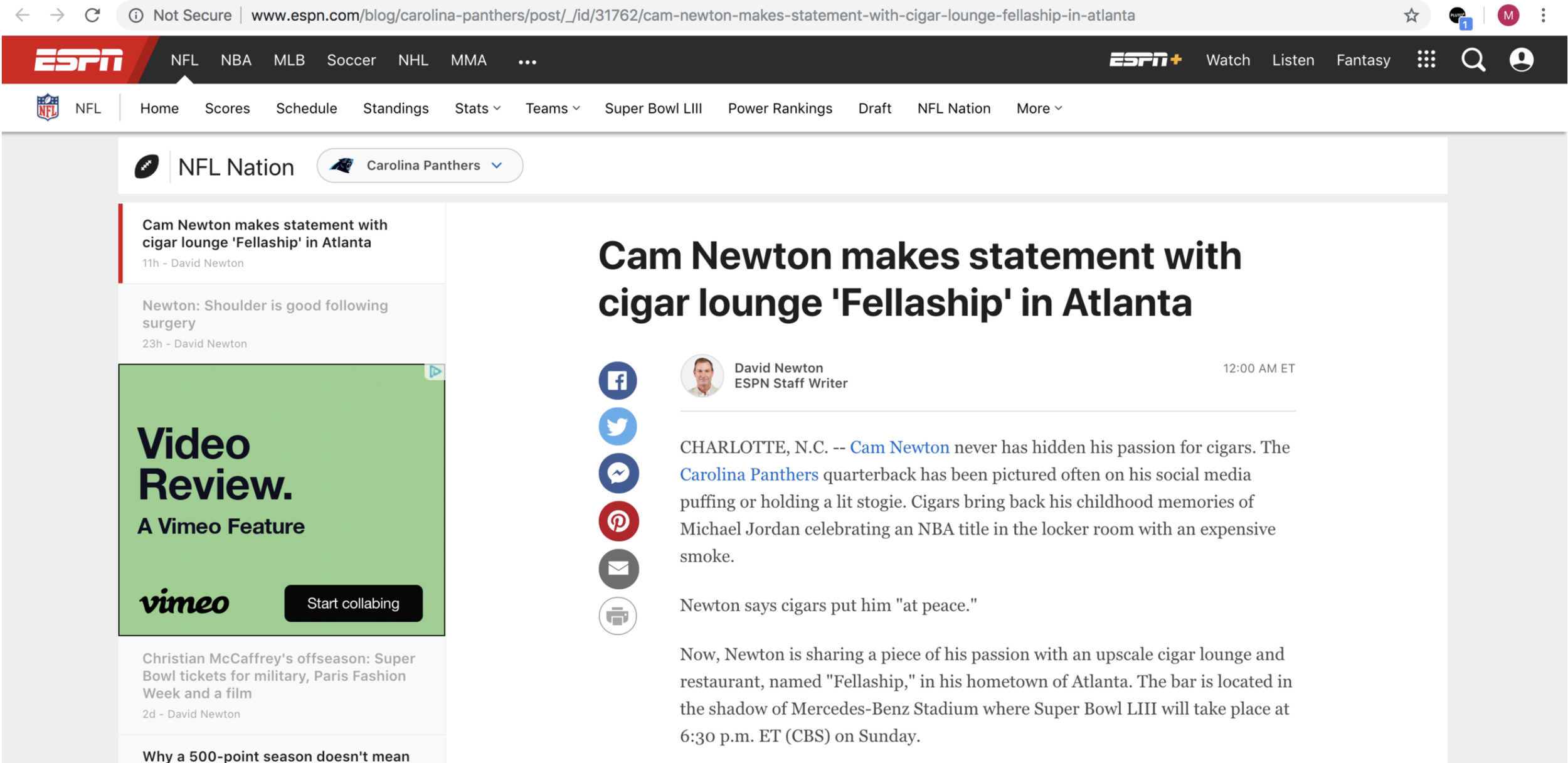View site security information icon

click(135, 15)
